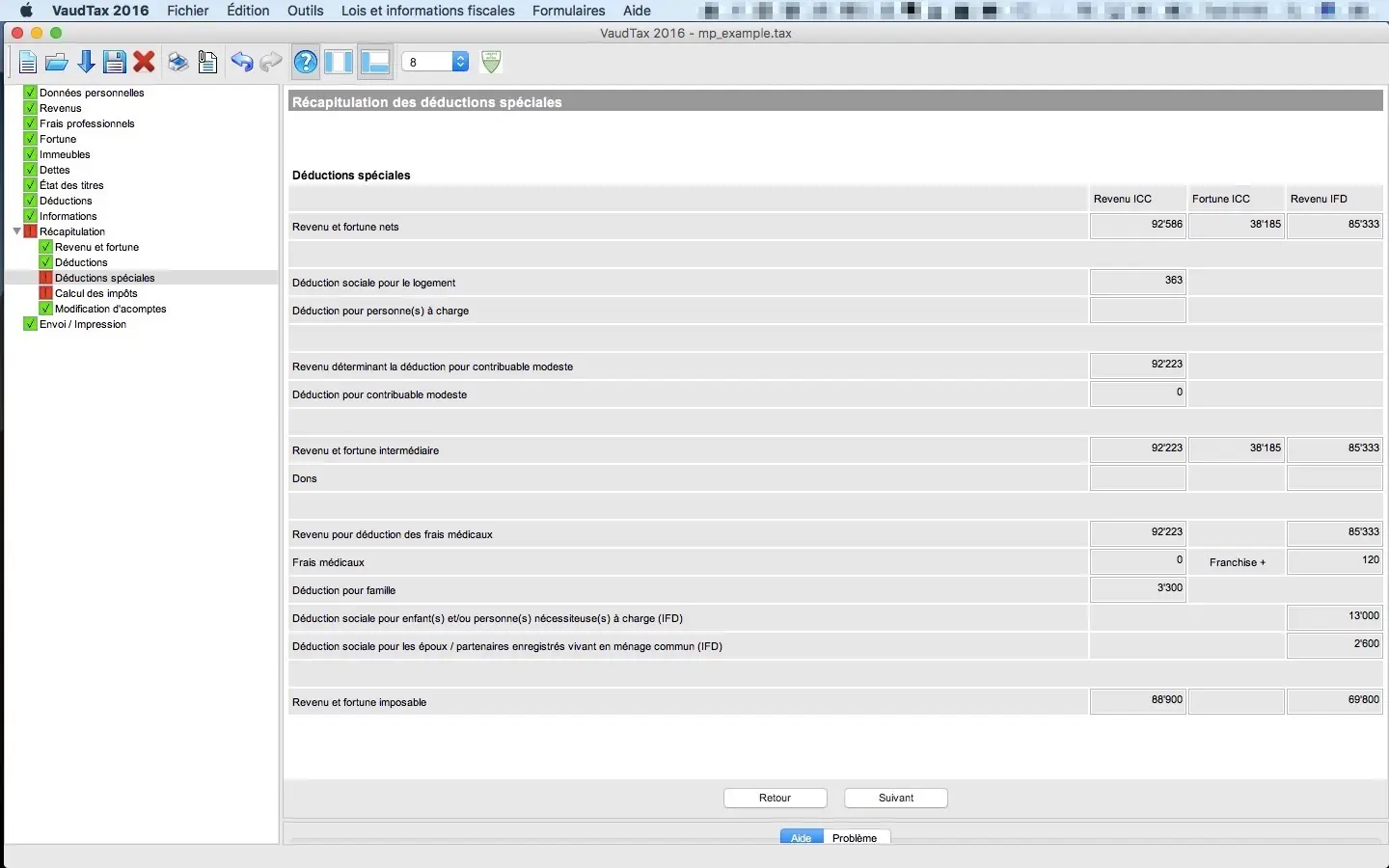Select Récapitulation in the tree
This screenshot has height=868, width=1389.
tap(72, 231)
